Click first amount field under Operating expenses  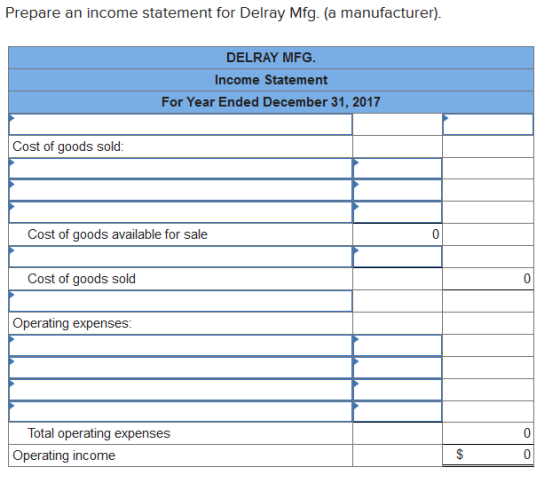(397, 345)
